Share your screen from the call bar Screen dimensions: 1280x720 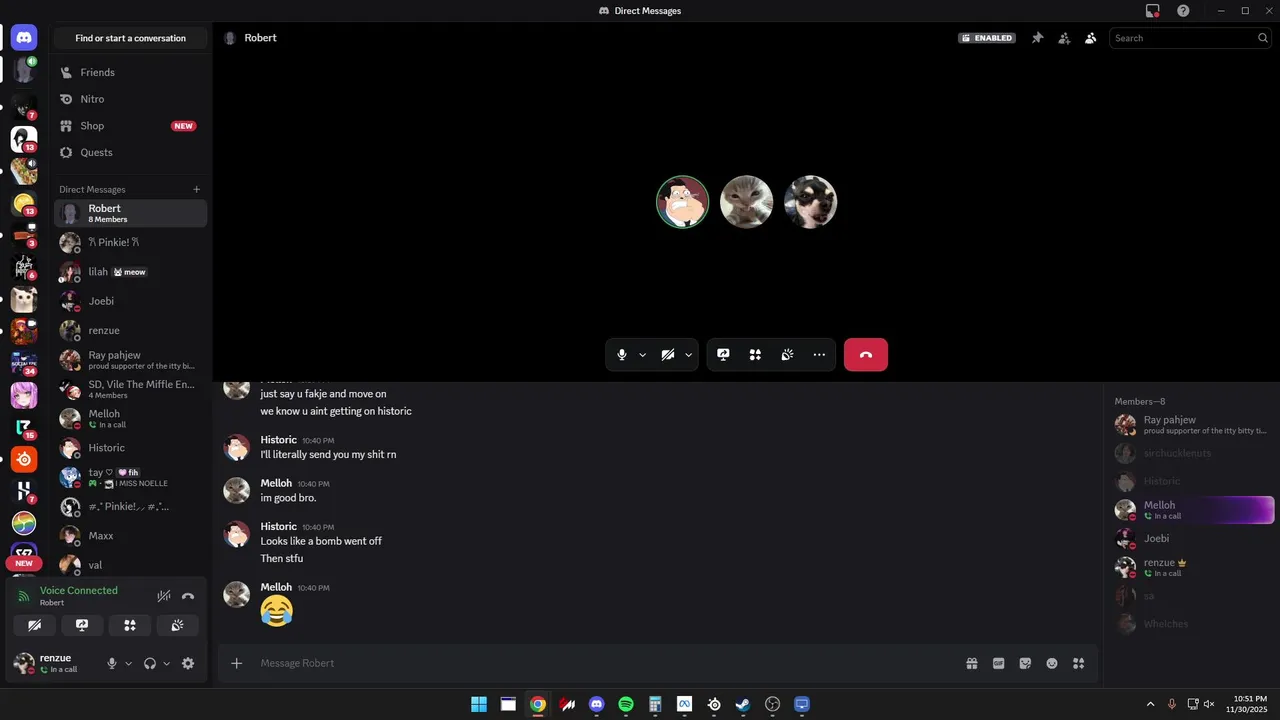coord(723,355)
